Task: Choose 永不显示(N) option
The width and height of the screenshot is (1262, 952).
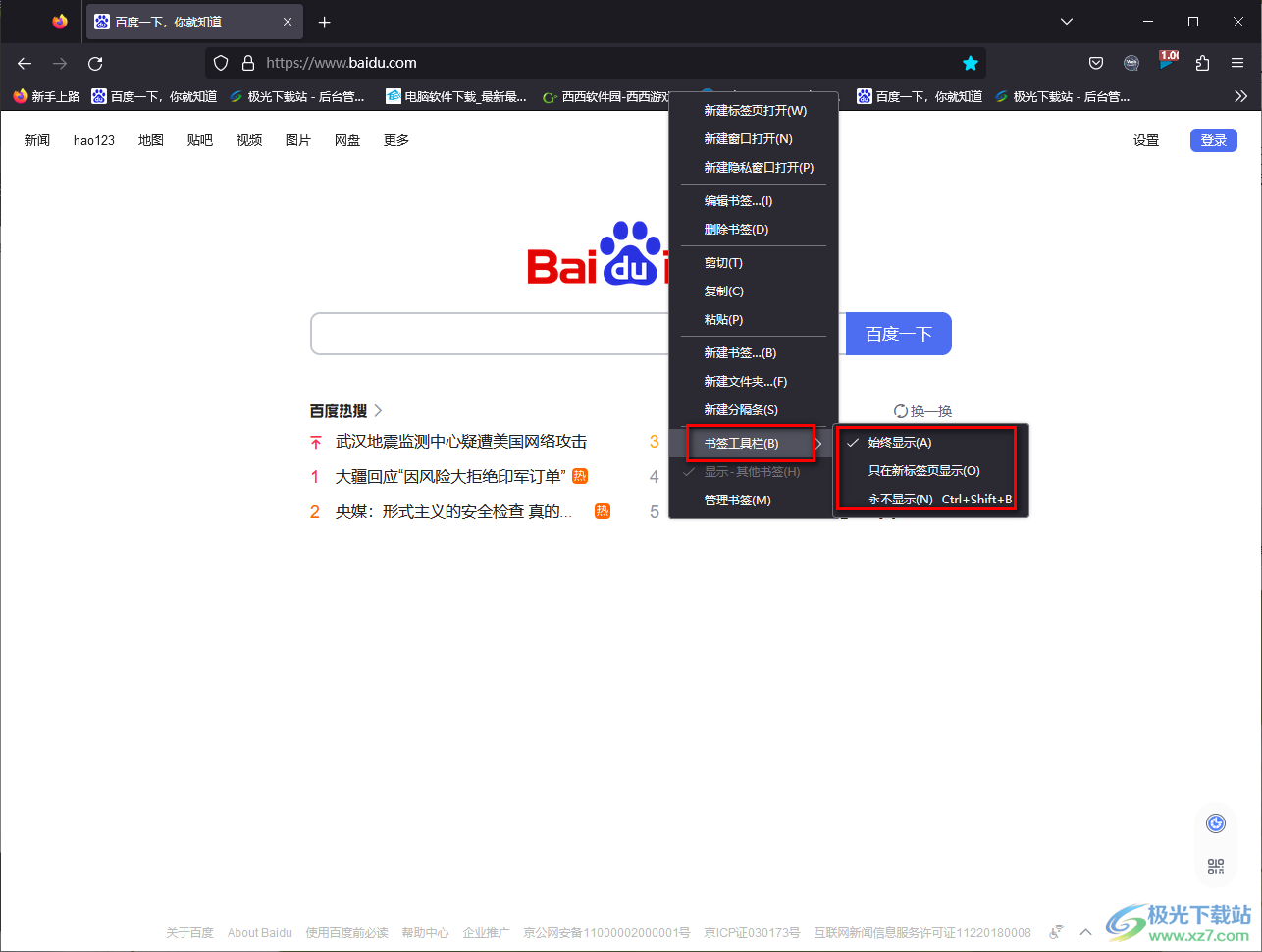Action: 930,500
